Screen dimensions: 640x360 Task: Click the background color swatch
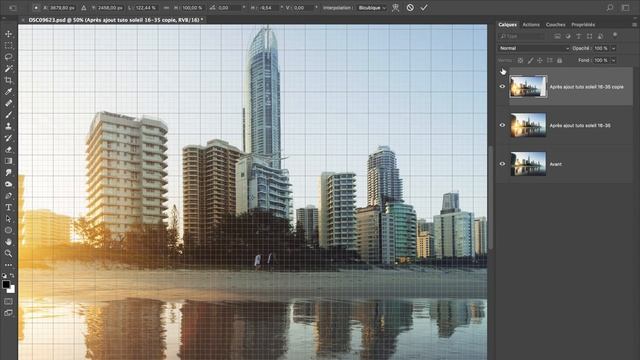pyautogui.click(x=12, y=289)
